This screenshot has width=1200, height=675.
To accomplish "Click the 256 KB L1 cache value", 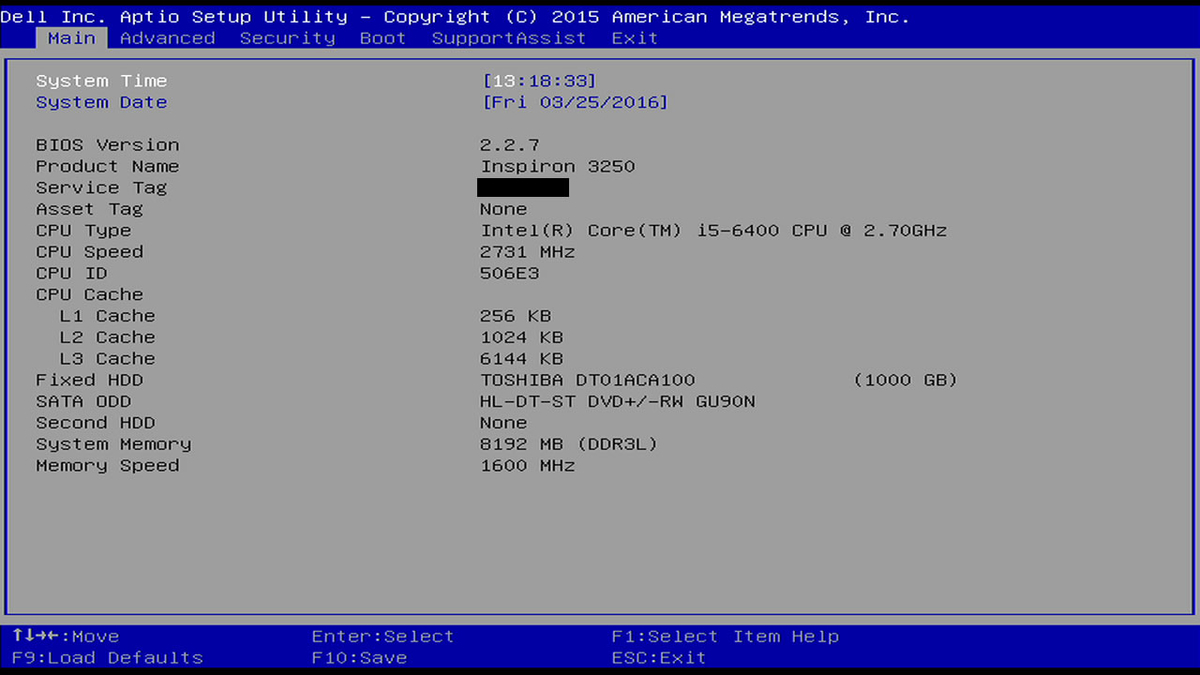I will 516,316.
